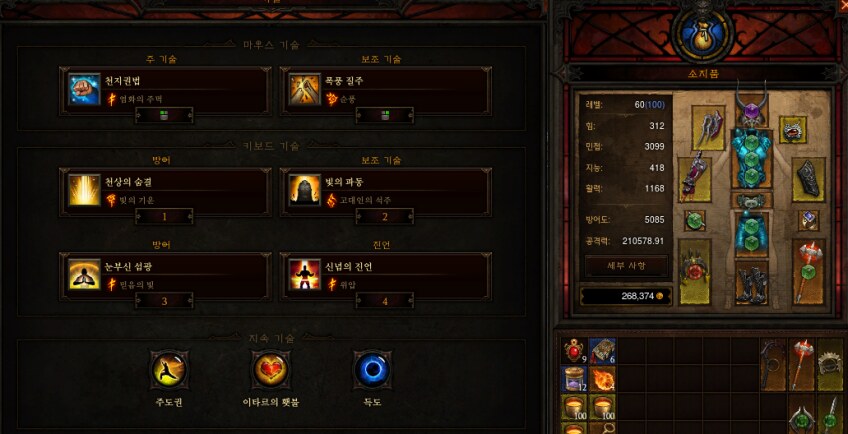Viewport: 848px width, 434px height.
Task: Click key binding 4 under 신념의 진언
Action: click(x=385, y=301)
